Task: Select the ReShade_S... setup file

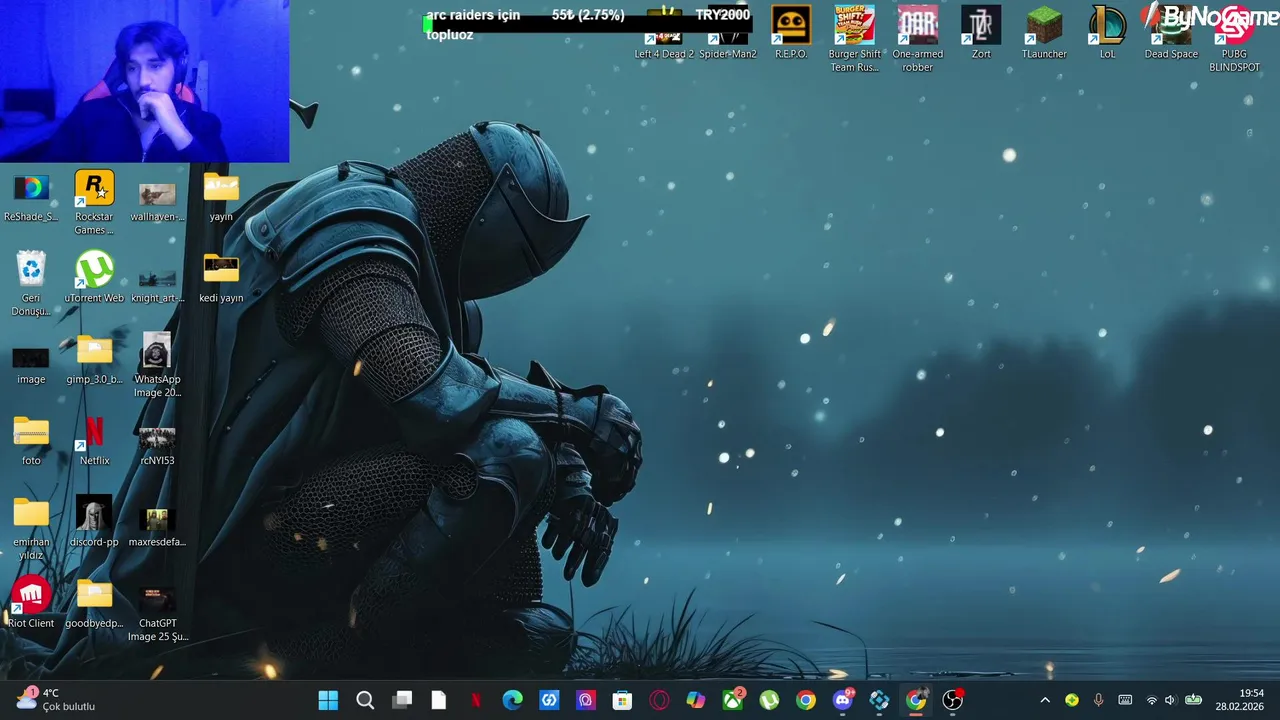Action: [31, 196]
